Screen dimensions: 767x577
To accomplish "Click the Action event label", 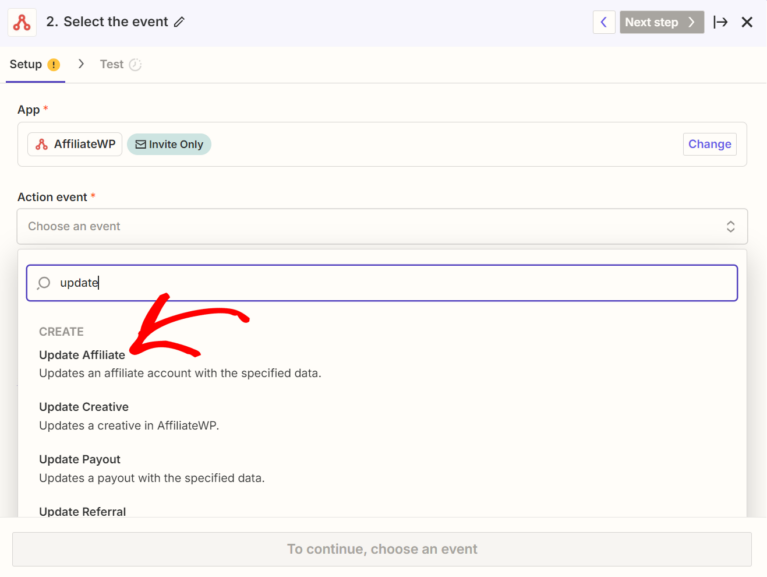I will click(52, 197).
